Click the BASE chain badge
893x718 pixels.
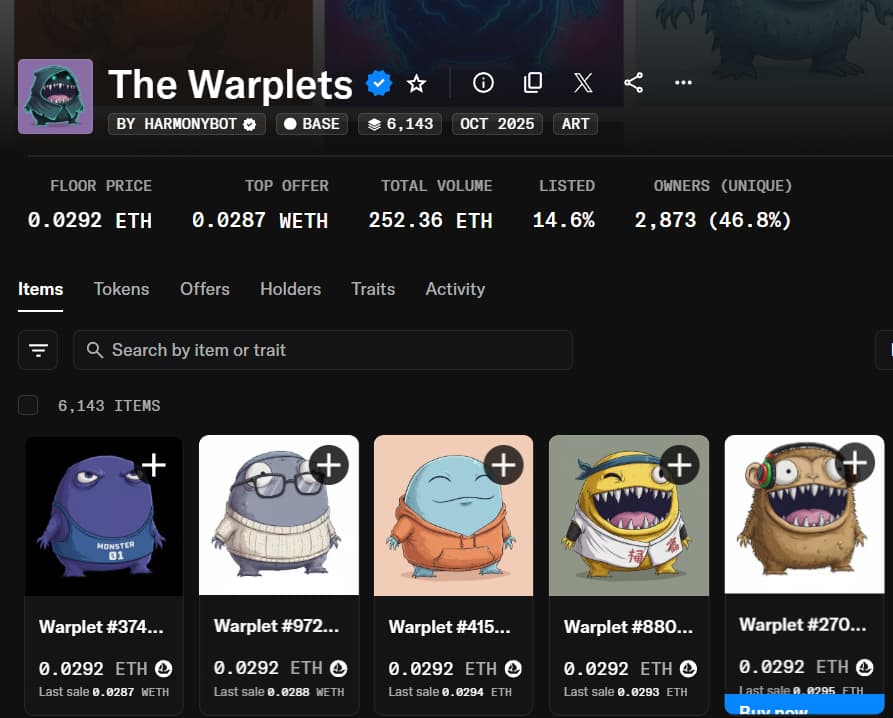312,124
